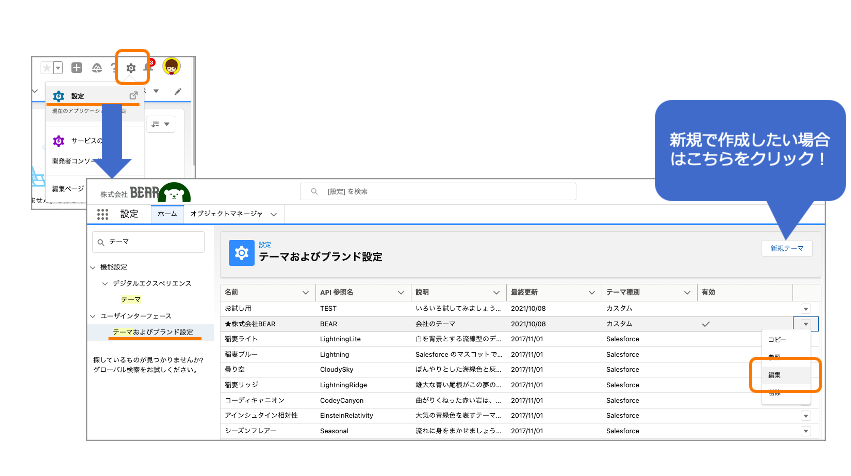The width and height of the screenshot is (851, 476).
Task: Open the sort button dropdown in small window
Action: [x=161, y=124]
